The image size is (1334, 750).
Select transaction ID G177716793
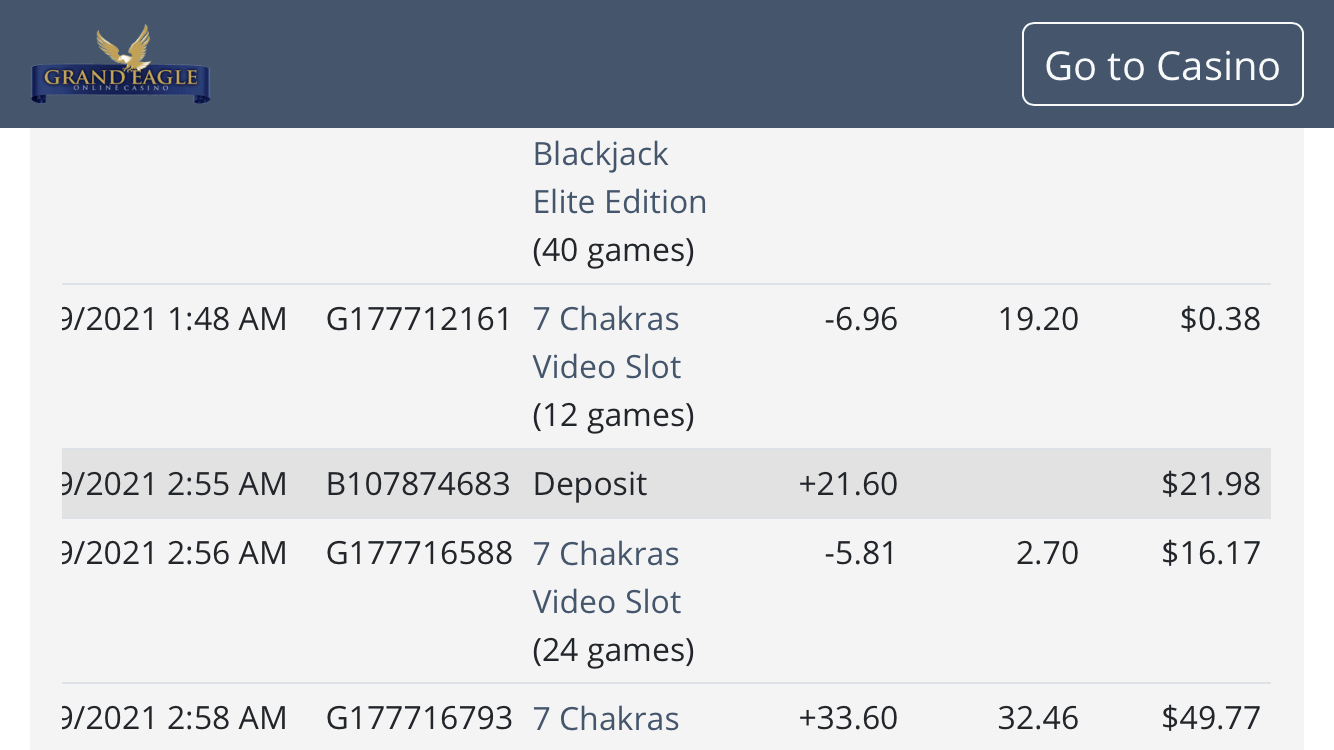(419, 718)
